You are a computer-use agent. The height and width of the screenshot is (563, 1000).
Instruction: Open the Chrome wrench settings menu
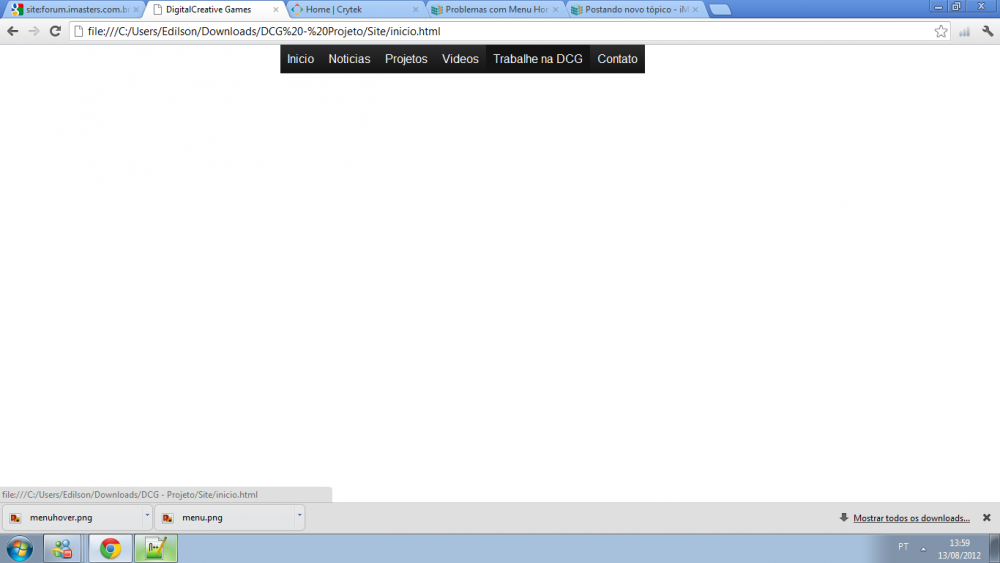point(987,31)
